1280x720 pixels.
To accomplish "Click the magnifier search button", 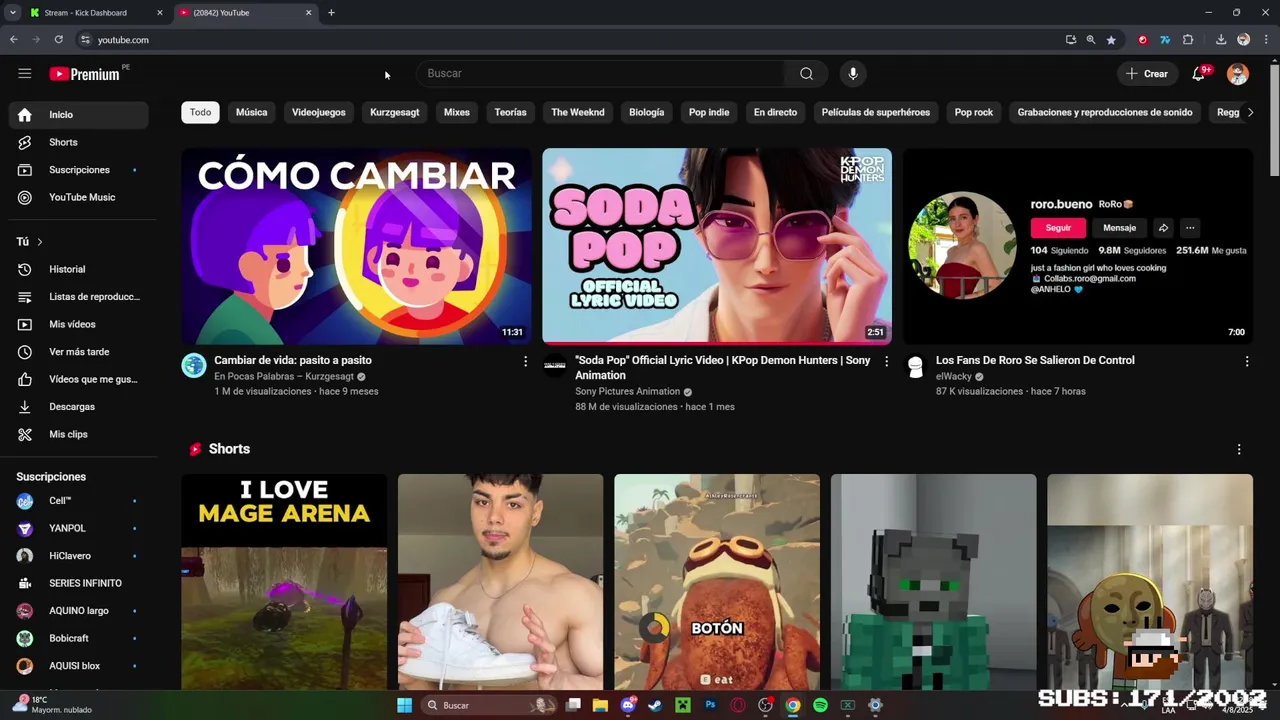I will point(806,74).
